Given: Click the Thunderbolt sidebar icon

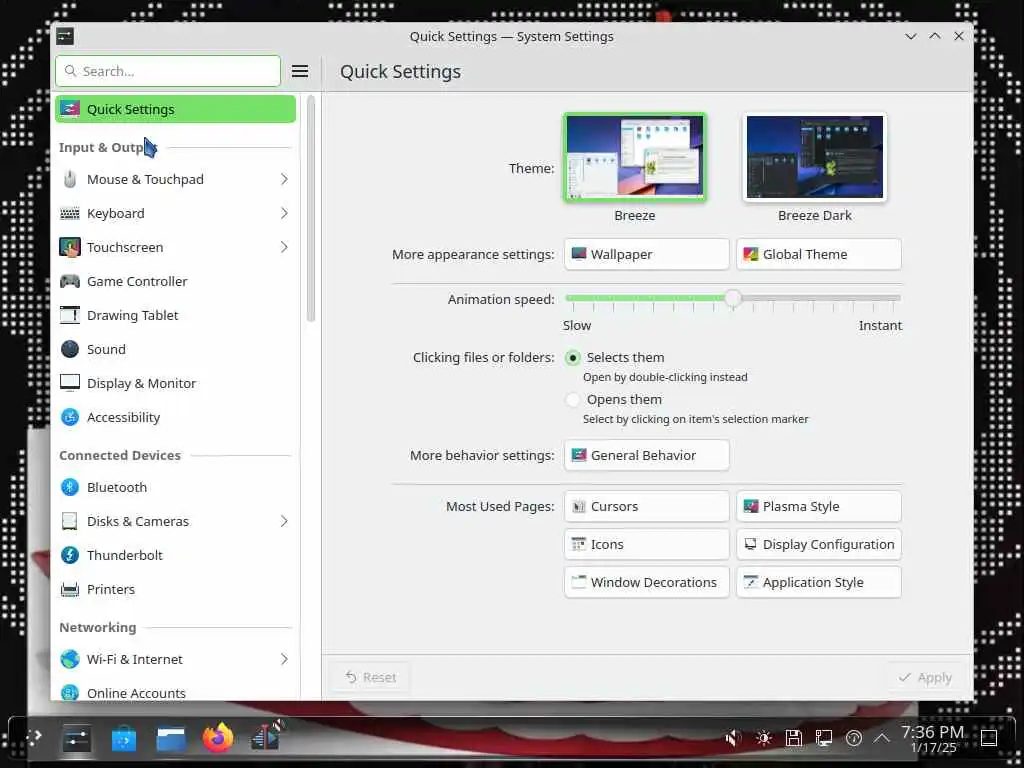Looking at the screenshot, I should [x=70, y=555].
